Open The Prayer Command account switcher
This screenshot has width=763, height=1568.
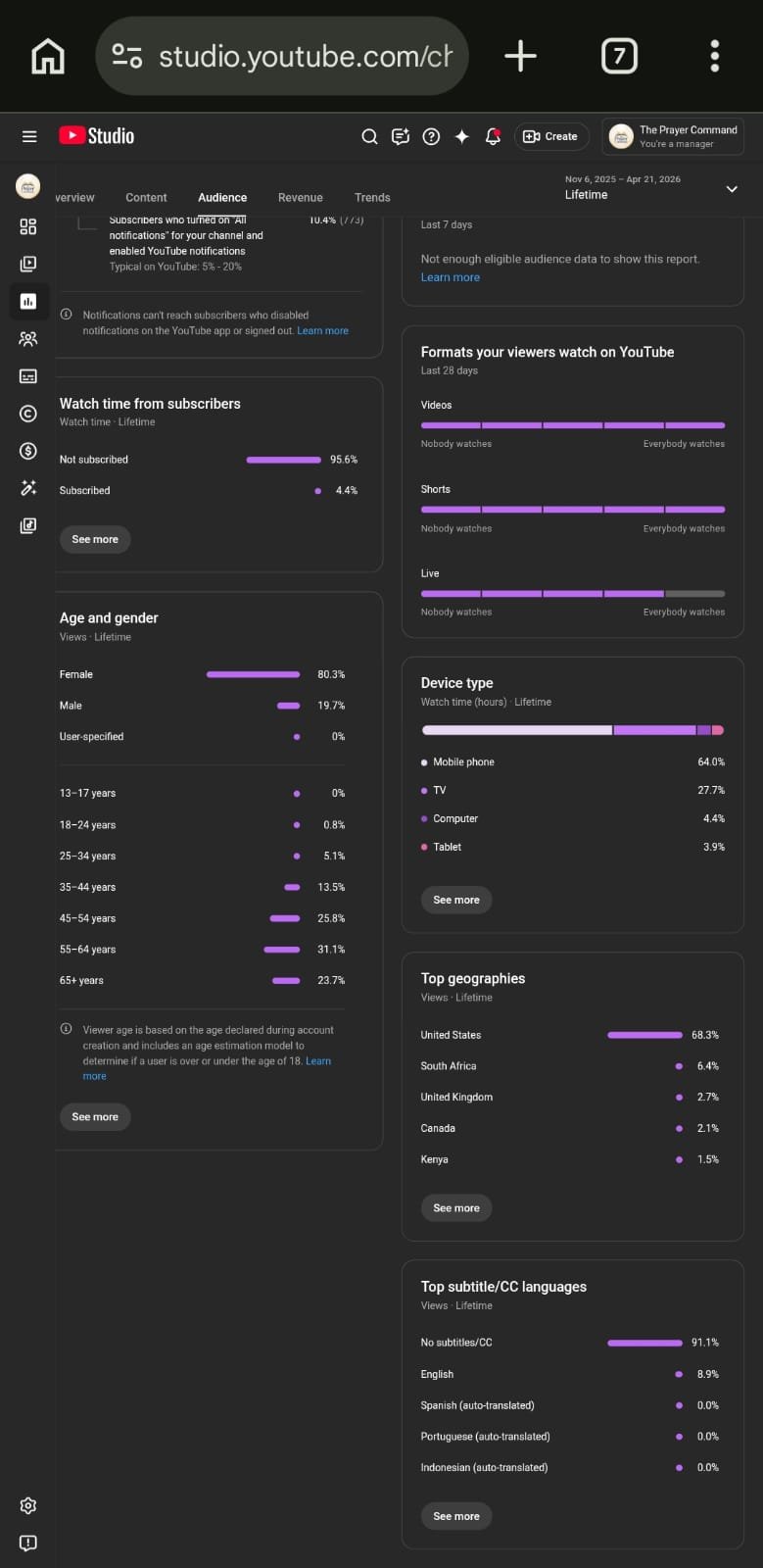pos(673,136)
